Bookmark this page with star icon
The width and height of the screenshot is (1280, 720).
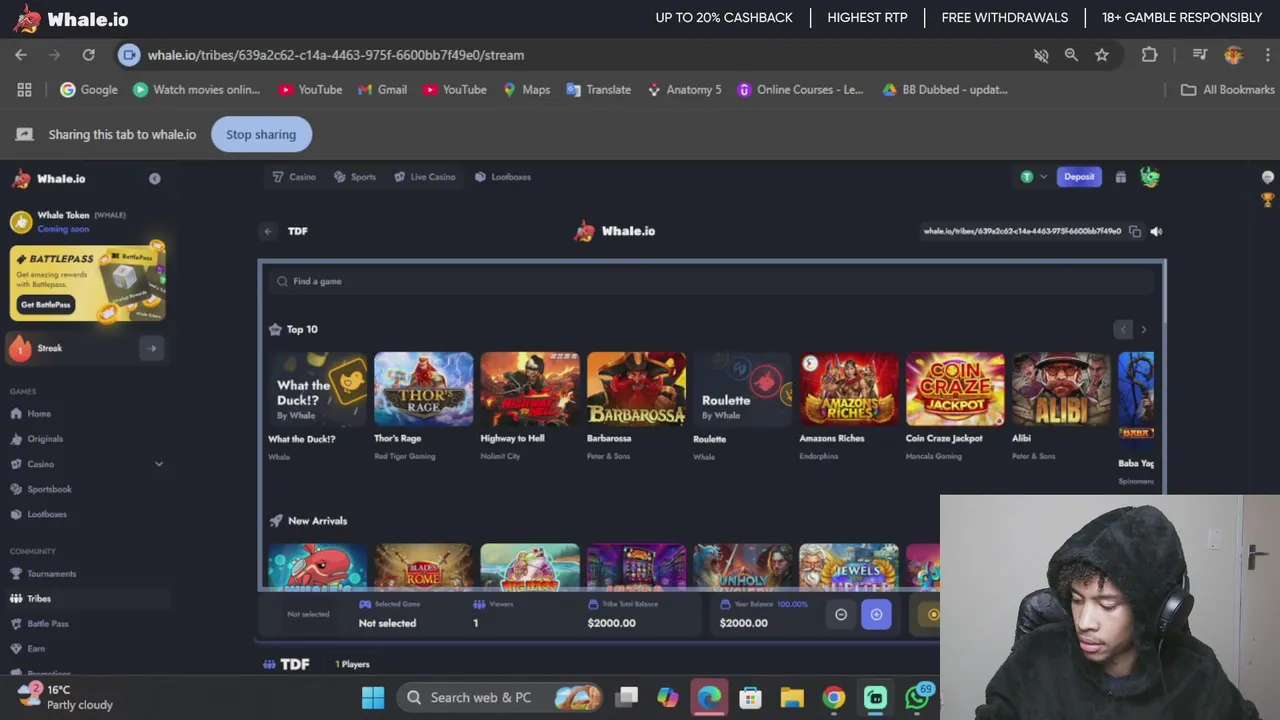tap(1102, 55)
